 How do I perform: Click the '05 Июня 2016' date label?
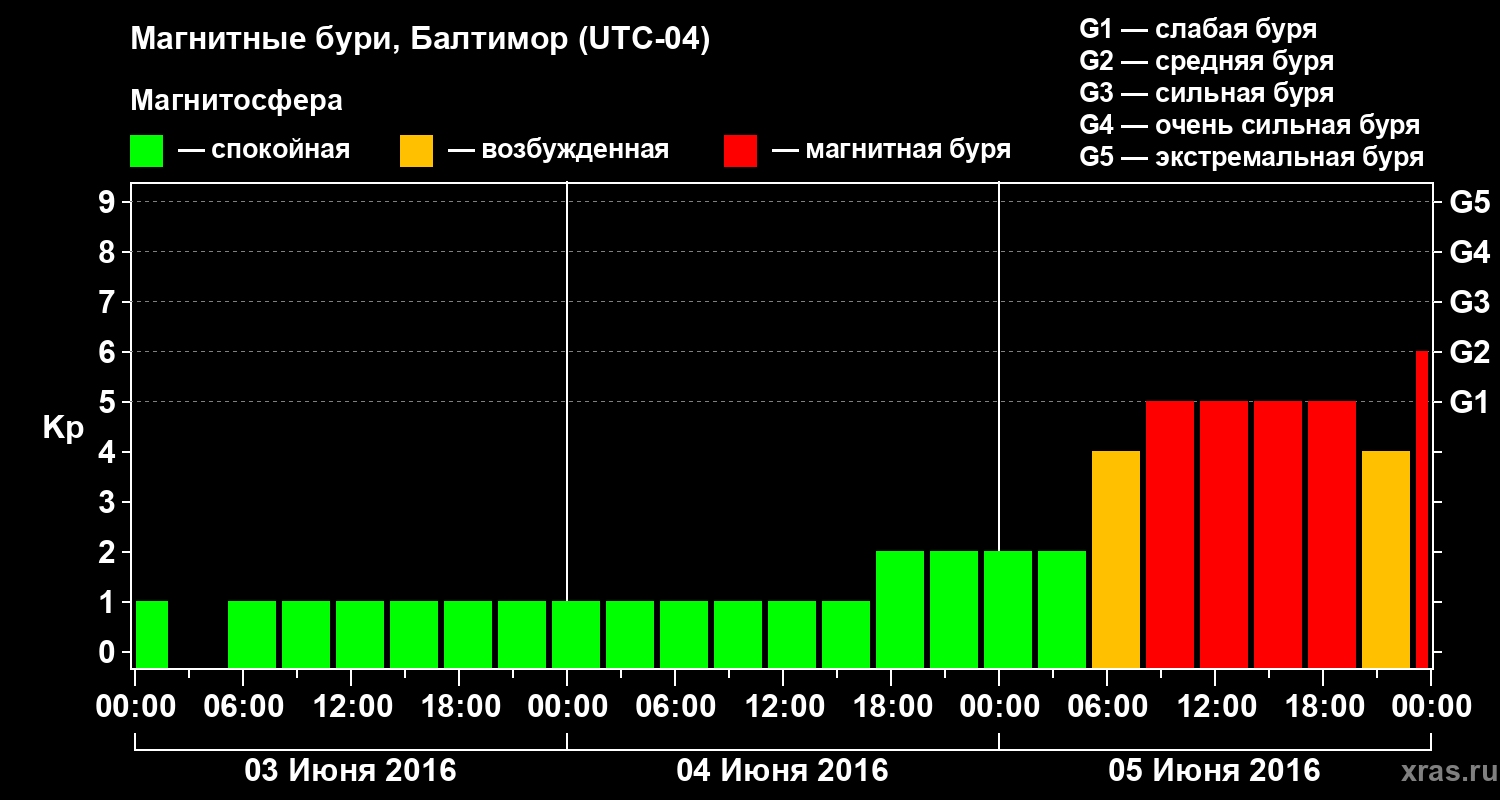(x=1215, y=771)
